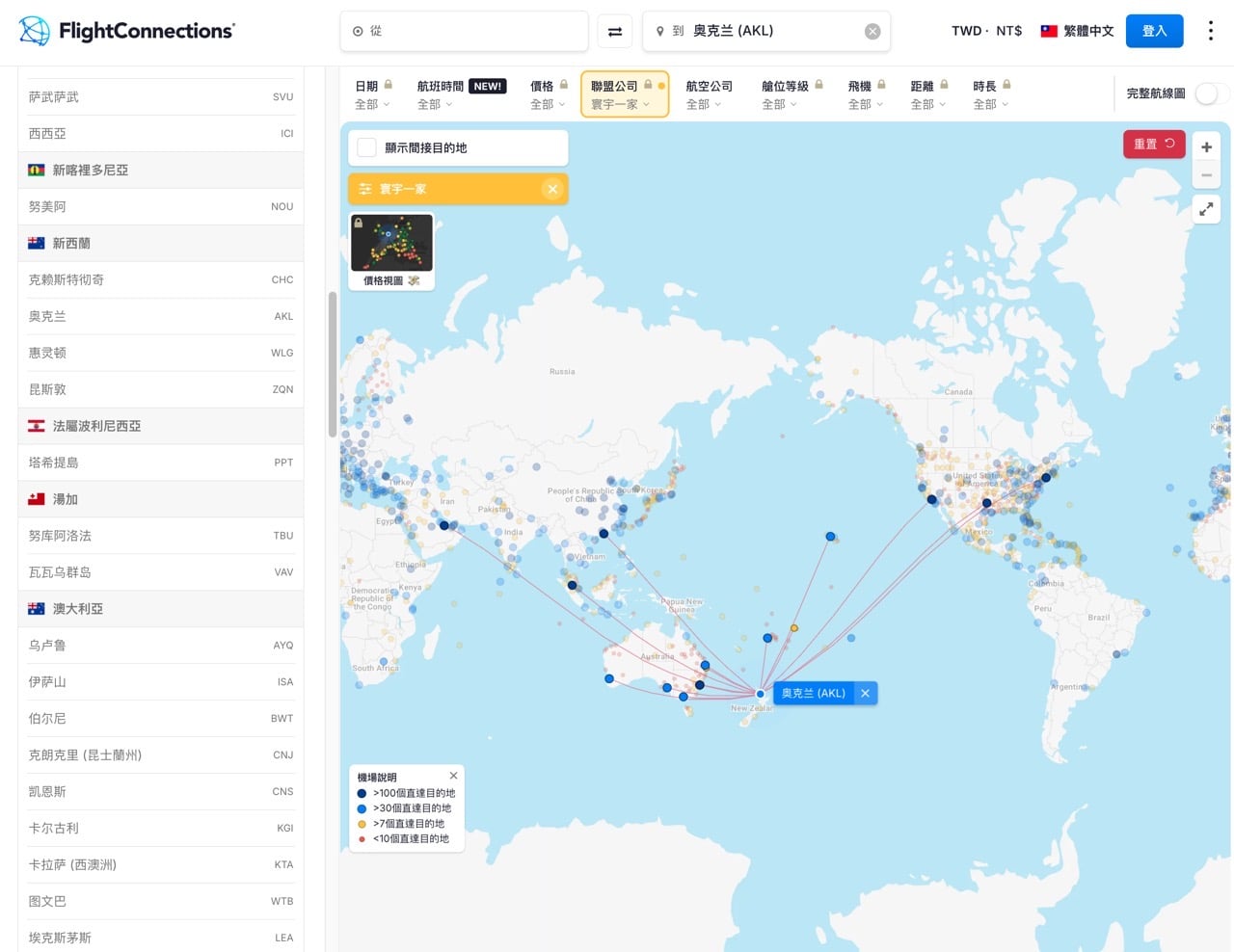Click the filter sliders icon on 寰宇一家 chip
Screen dimensions: 1234x952
pyautogui.click(x=365, y=189)
